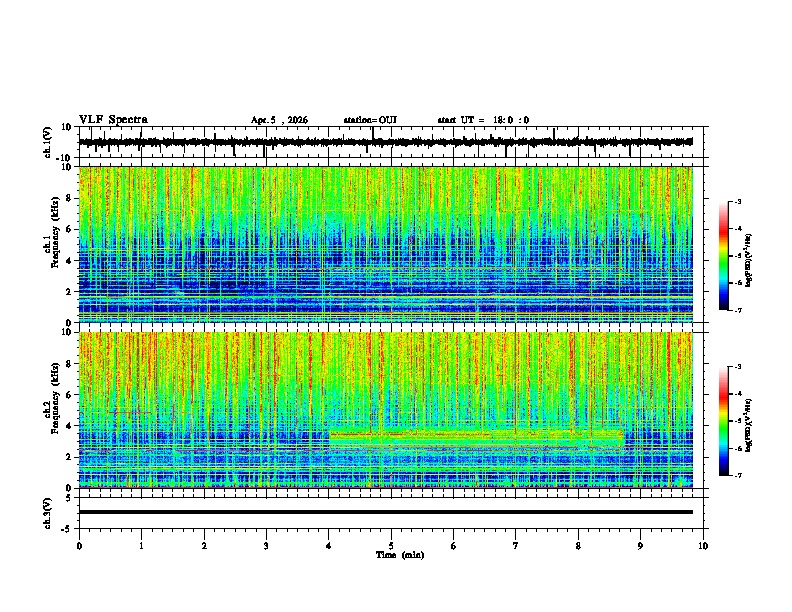Click time axis tick label "8"
This screenshot has height=612, width=792.
578,546
